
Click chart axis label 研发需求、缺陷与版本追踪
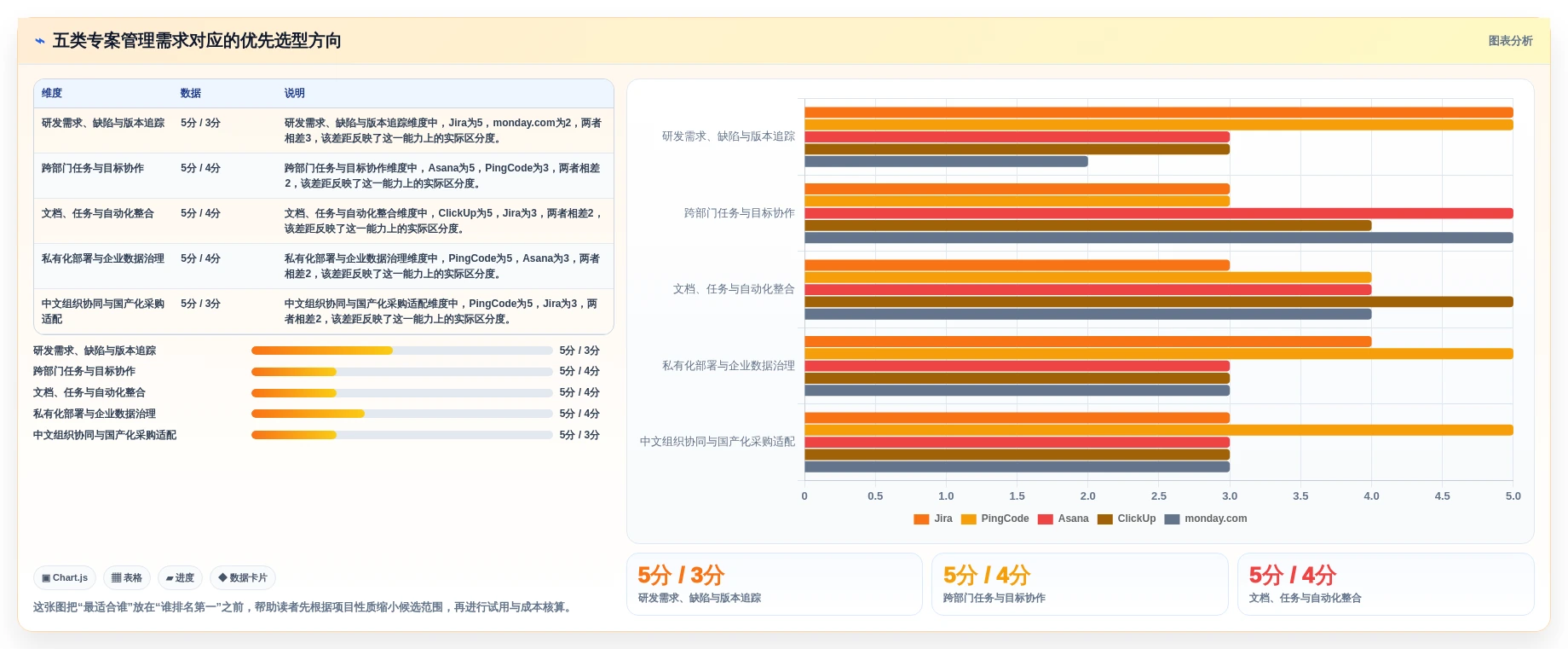(729, 136)
